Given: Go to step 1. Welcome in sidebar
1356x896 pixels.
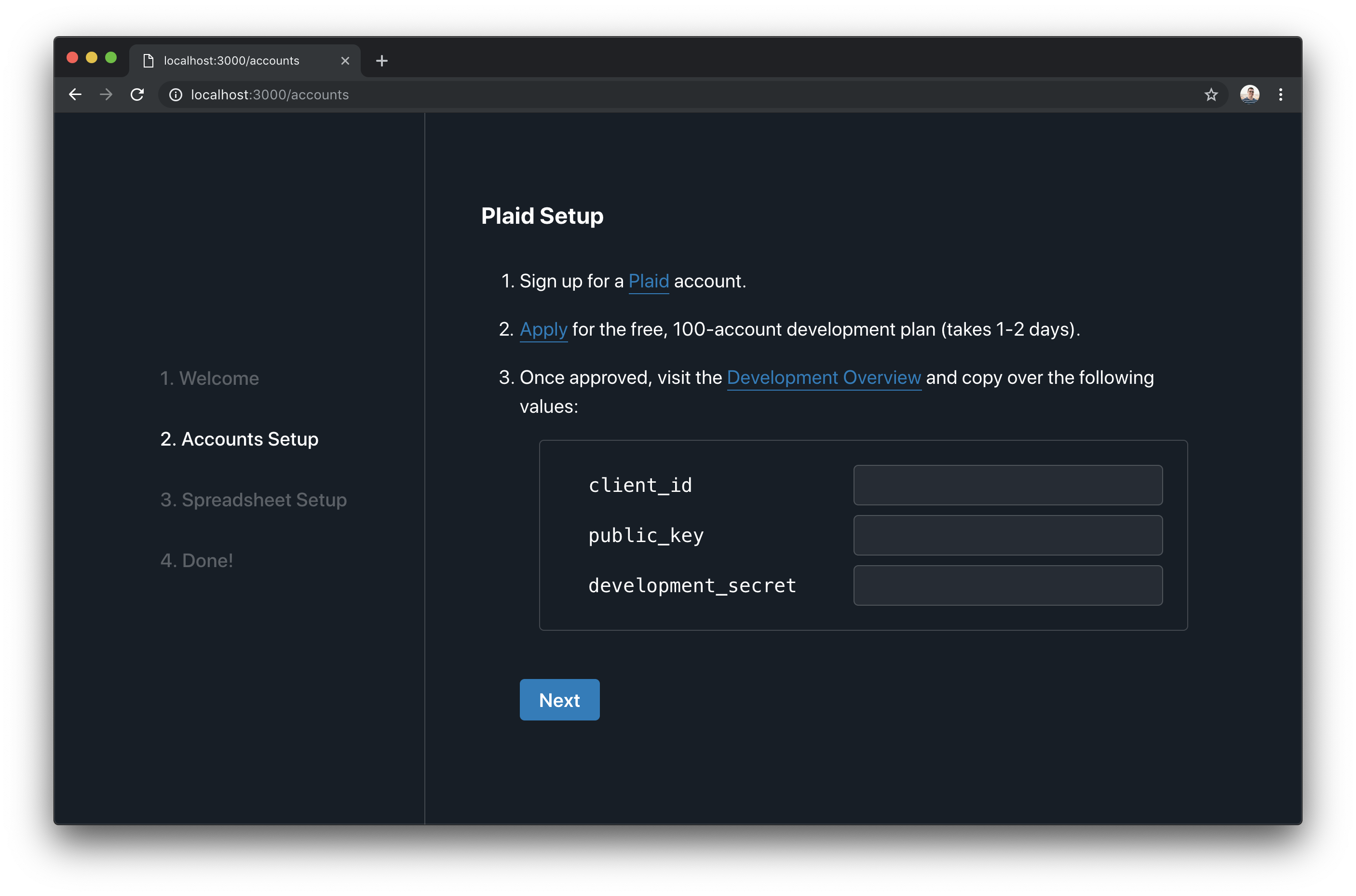Looking at the screenshot, I should [210, 378].
